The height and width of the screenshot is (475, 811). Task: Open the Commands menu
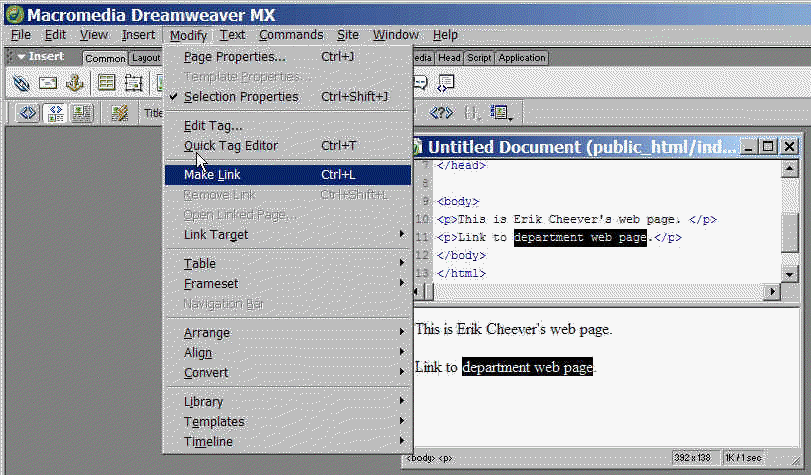291,35
